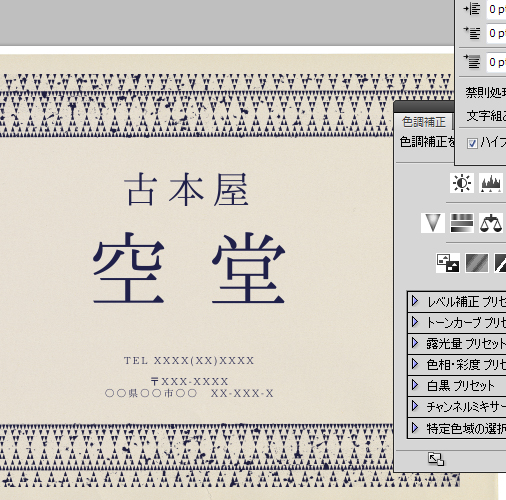The width and height of the screenshot is (506, 500).
Task: Click the first-line indent icon
Action: 472,33
